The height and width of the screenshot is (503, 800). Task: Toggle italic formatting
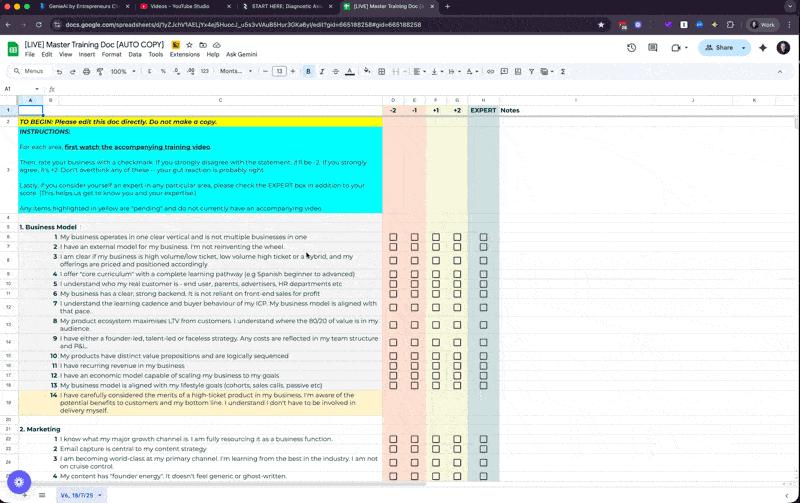tap(322, 72)
